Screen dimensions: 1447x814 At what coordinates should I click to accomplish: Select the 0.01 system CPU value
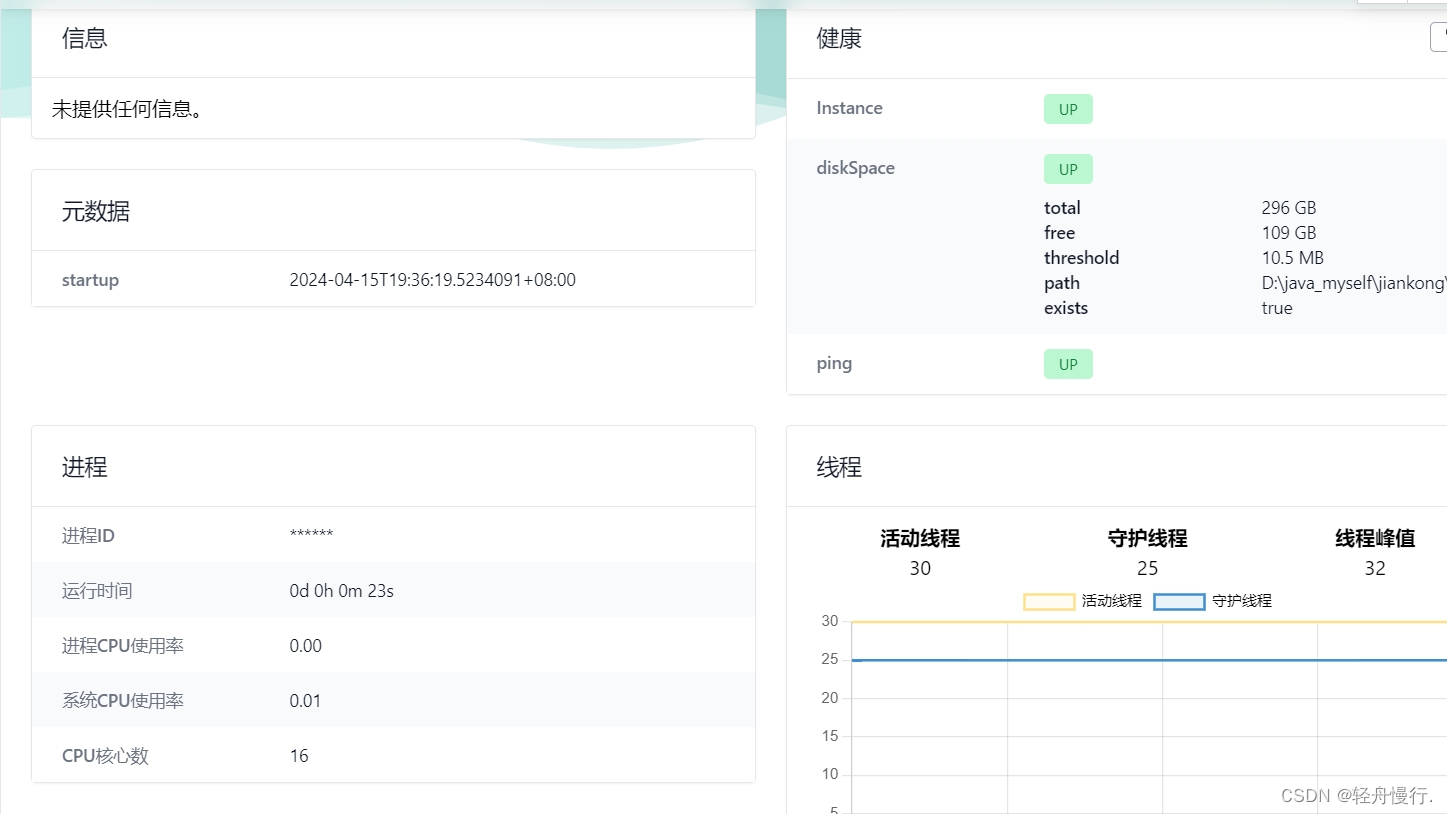tap(306, 701)
